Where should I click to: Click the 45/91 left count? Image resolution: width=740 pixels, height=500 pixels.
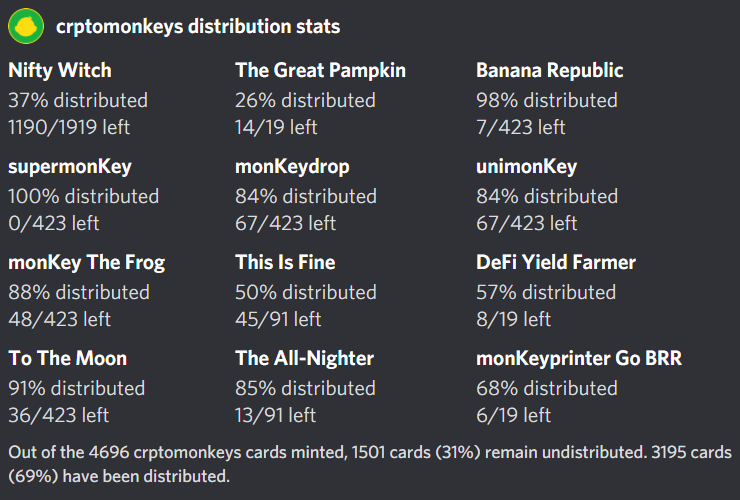[x=278, y=320]
